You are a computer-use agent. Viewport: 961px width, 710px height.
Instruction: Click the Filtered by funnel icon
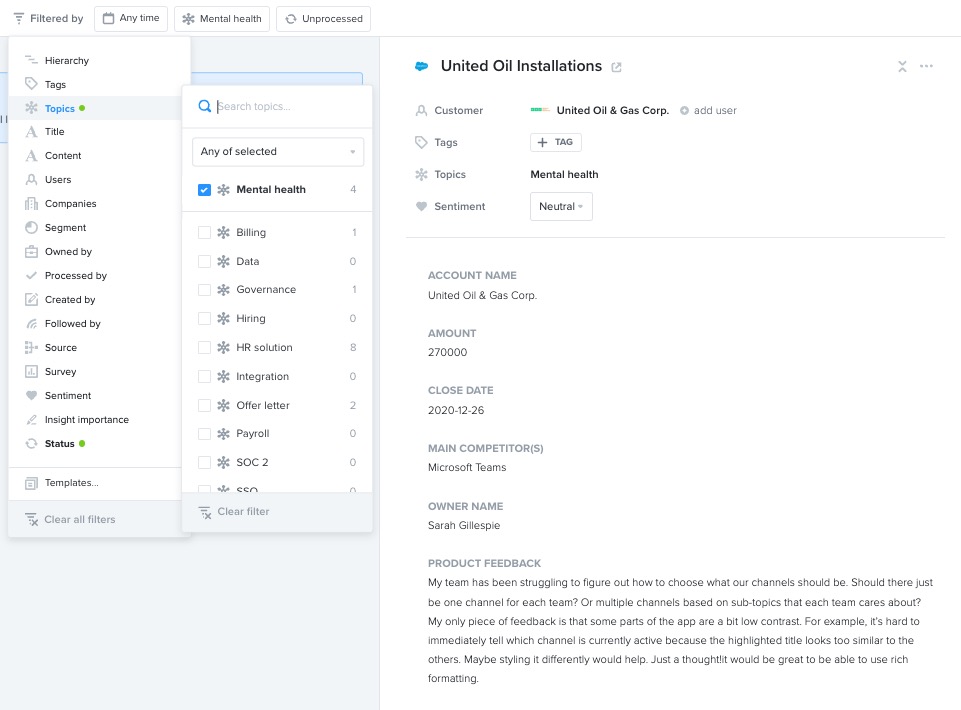click(x=19, y=18)
